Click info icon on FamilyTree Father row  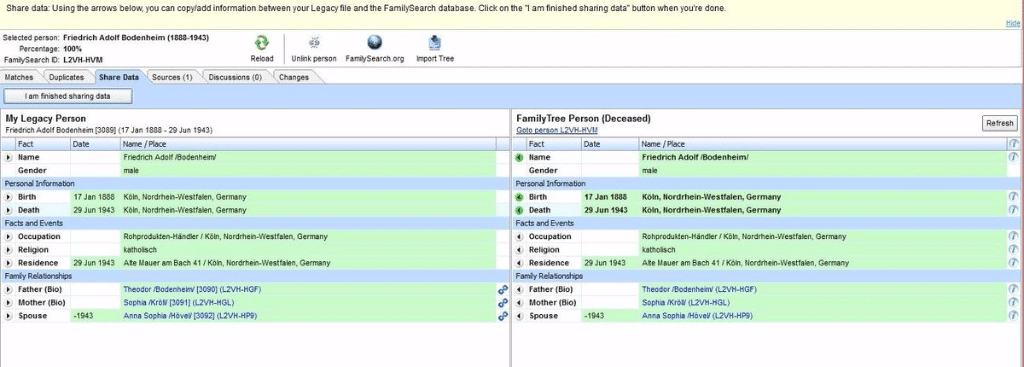point(1014,289)
